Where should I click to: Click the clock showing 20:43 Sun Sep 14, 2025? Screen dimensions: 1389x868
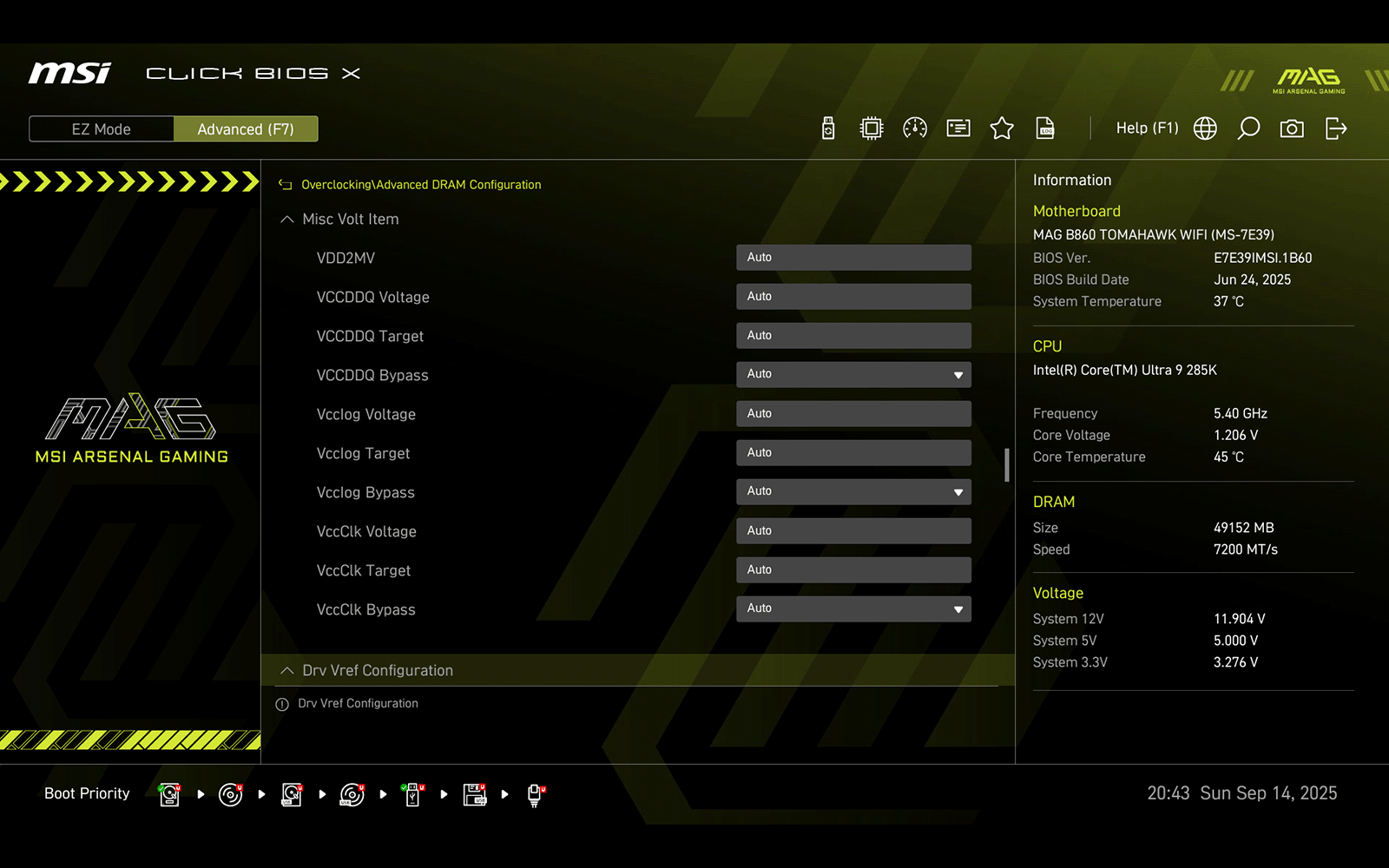pyautogui.click(x=1242, y=793)
